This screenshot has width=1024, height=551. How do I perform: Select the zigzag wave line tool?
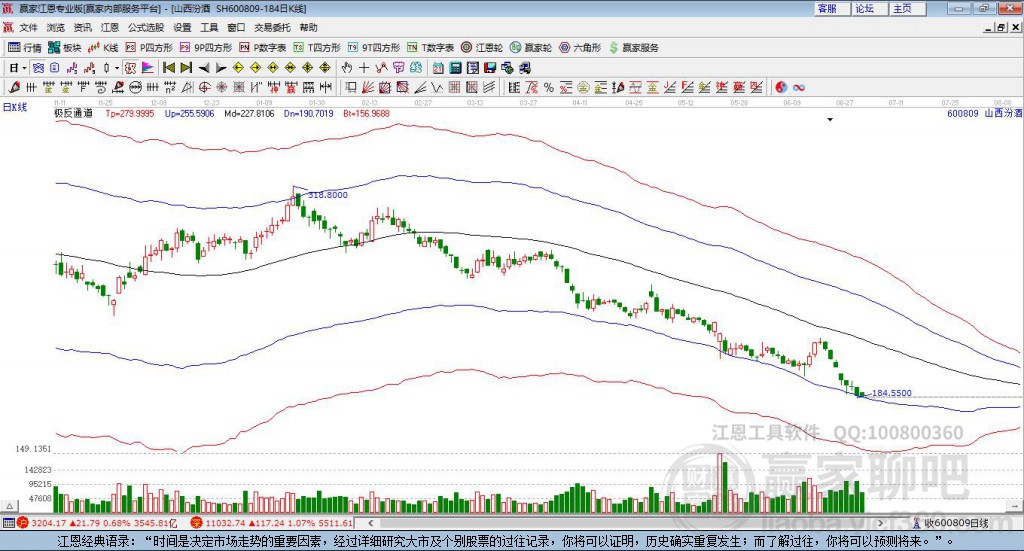coord(437,87)
